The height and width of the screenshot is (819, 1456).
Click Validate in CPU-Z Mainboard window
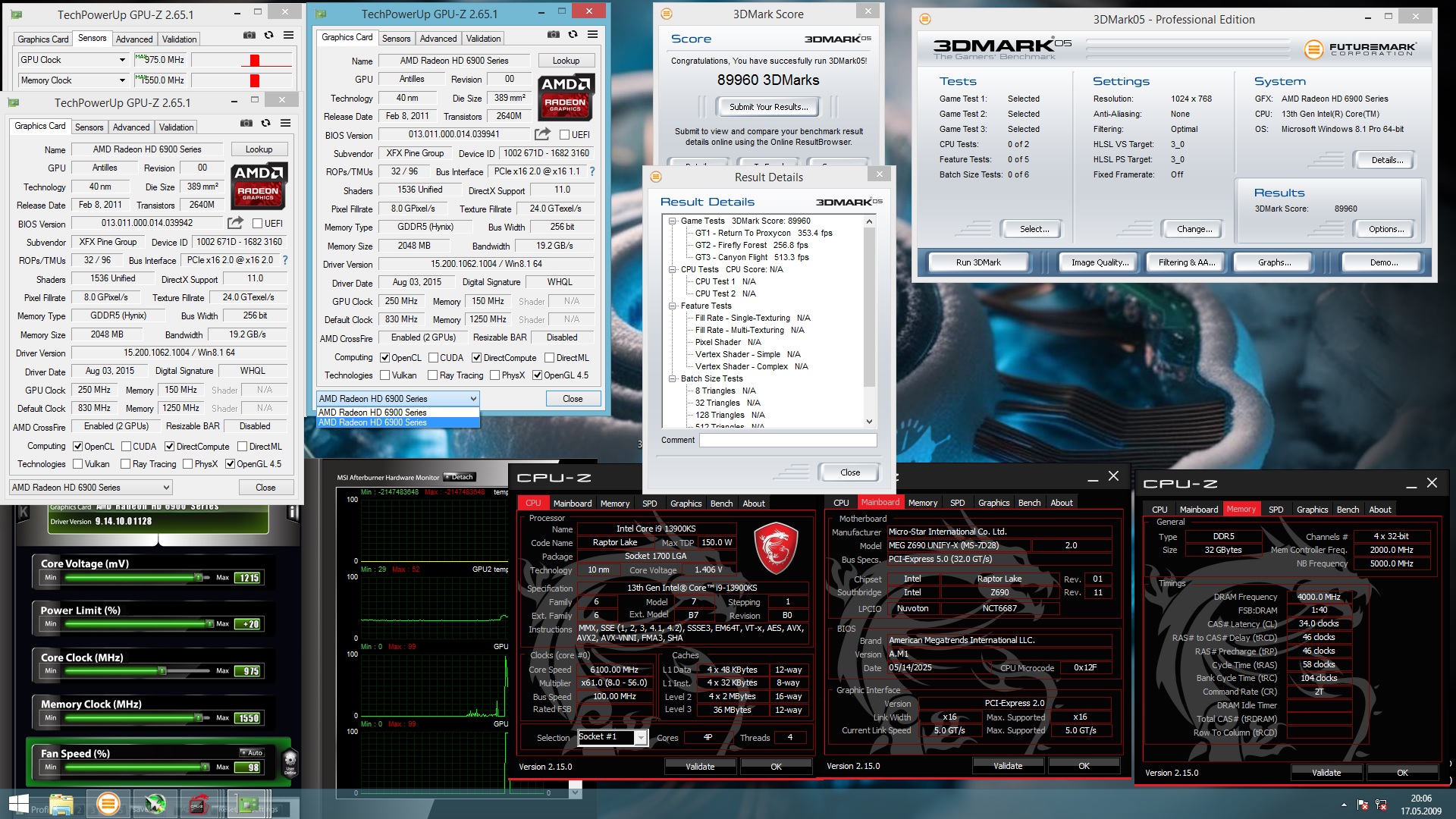point(1008,766)
